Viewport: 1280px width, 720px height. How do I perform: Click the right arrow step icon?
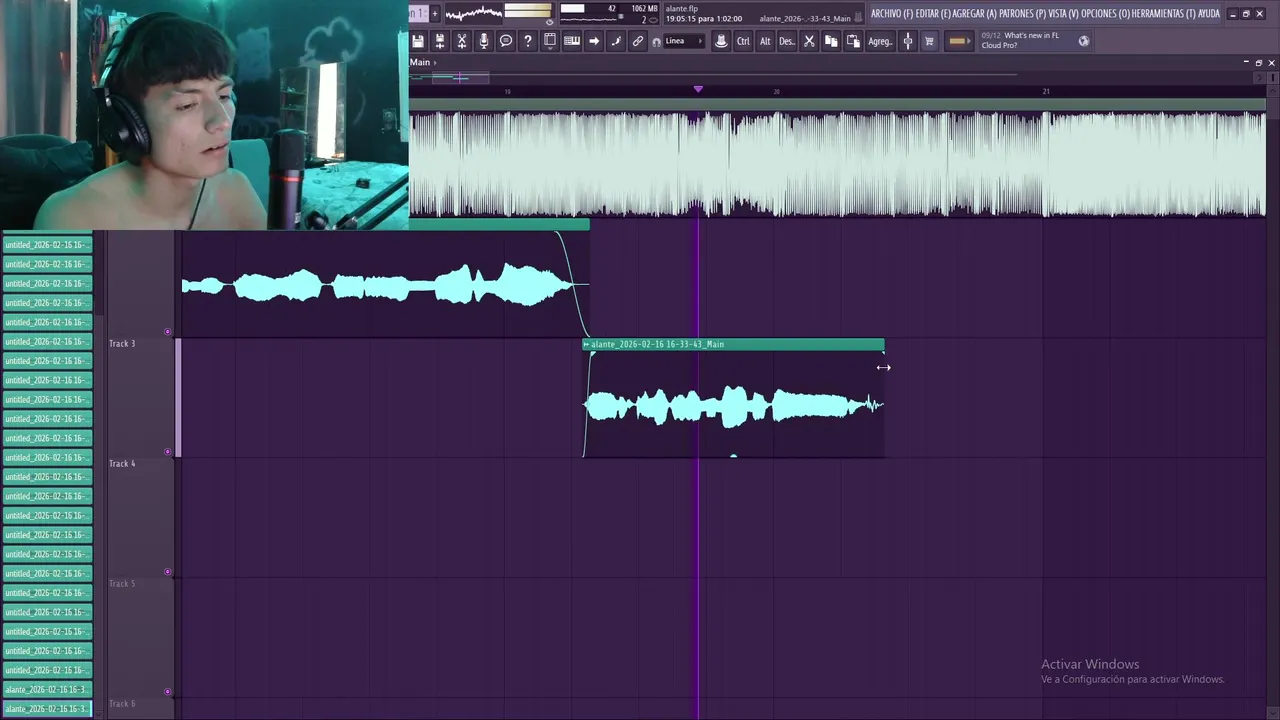[x=594, y=41]
